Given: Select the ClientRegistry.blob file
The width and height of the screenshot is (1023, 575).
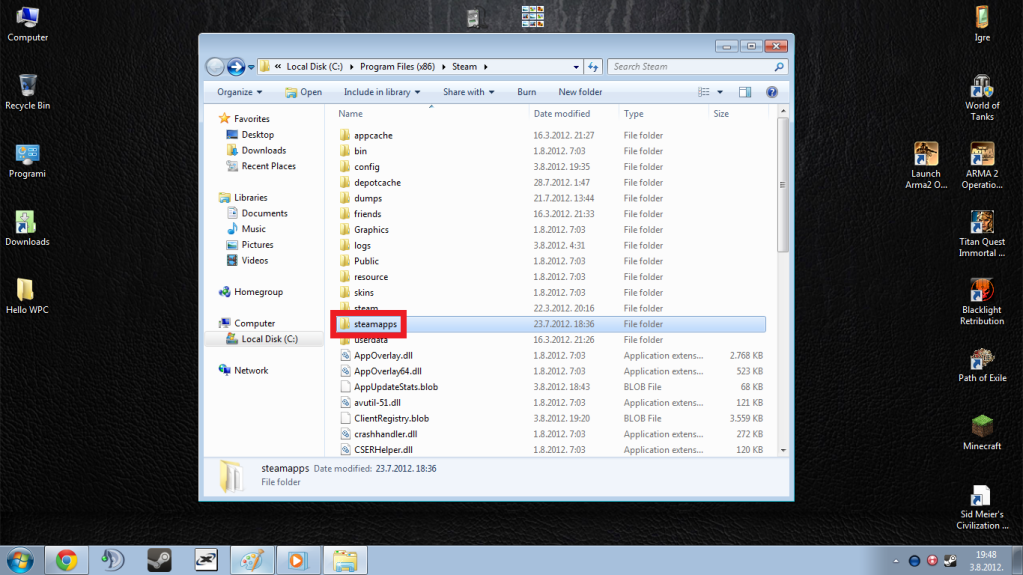Looking at the screenshot, I should (391, 418).
